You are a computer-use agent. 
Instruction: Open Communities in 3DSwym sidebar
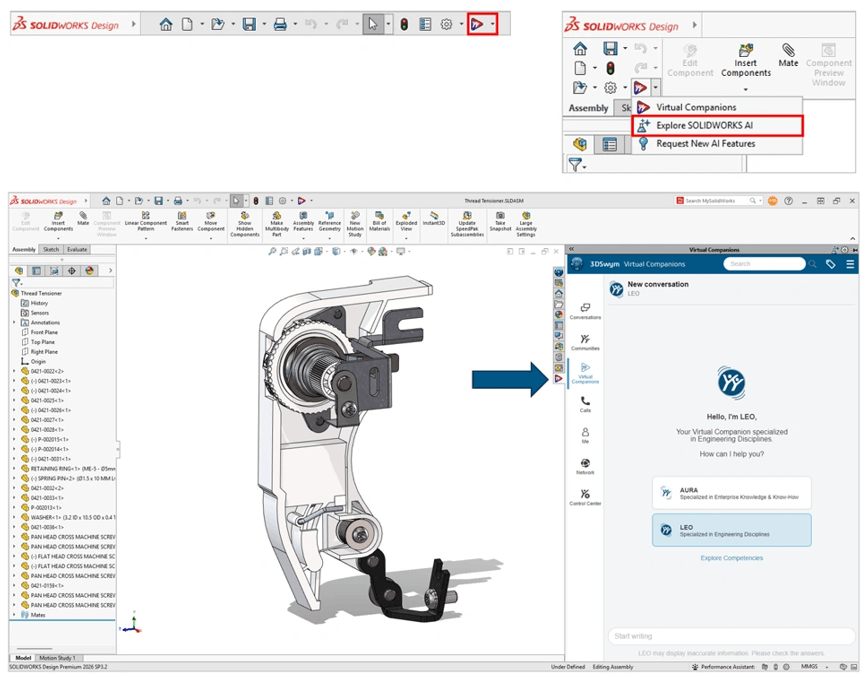pos(585,342)
